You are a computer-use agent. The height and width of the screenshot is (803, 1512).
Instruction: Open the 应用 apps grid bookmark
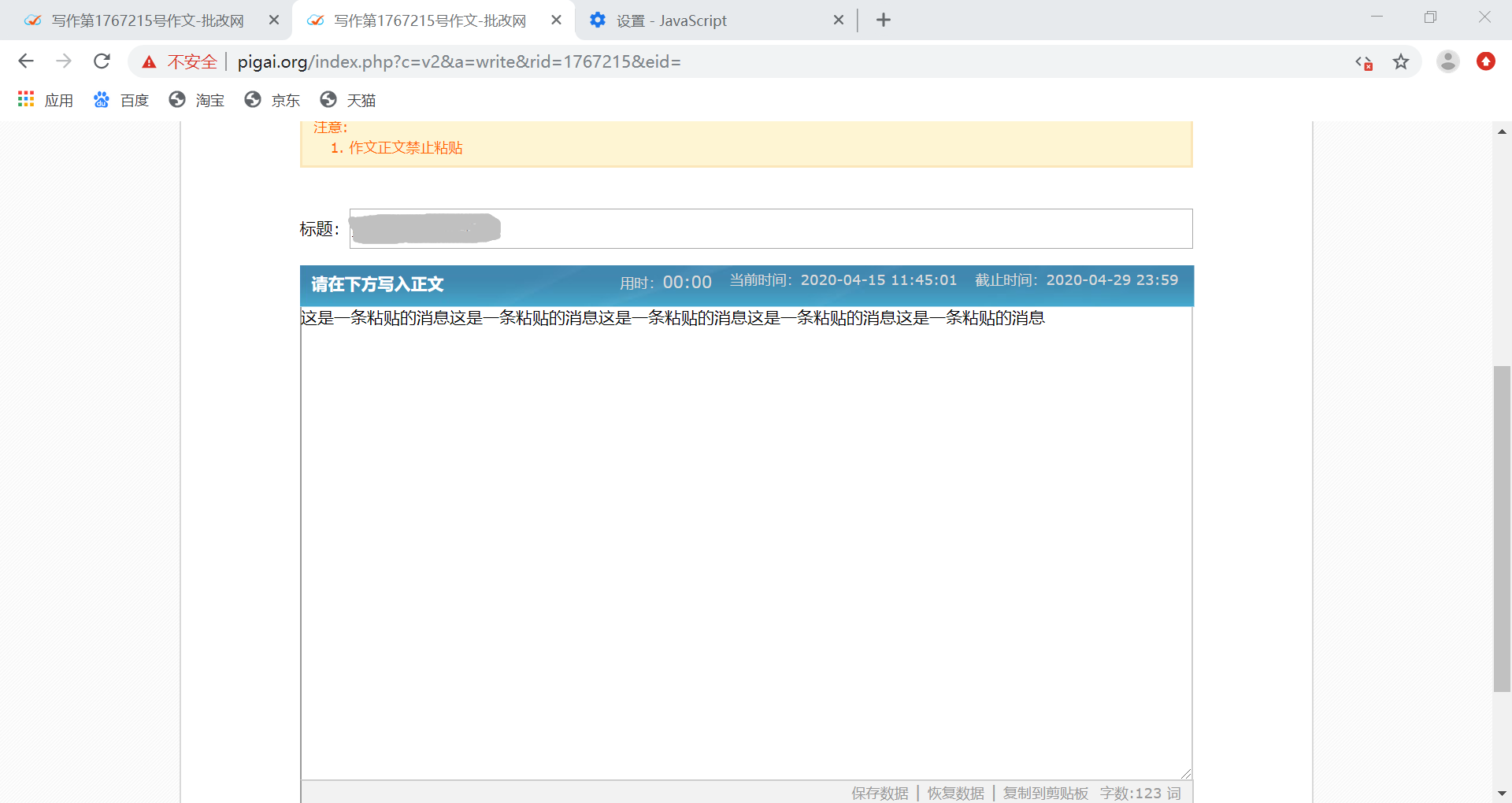click(x=45, y=100)
